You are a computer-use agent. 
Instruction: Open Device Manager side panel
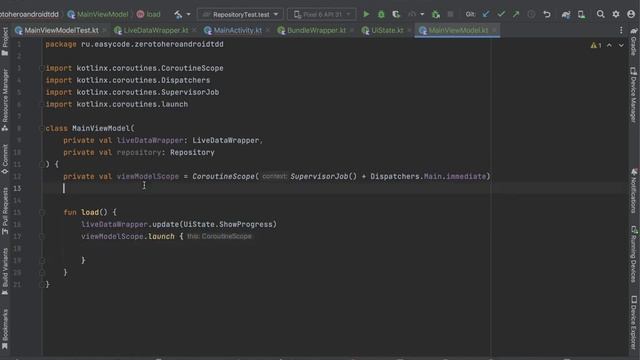[x=633, y=94]
